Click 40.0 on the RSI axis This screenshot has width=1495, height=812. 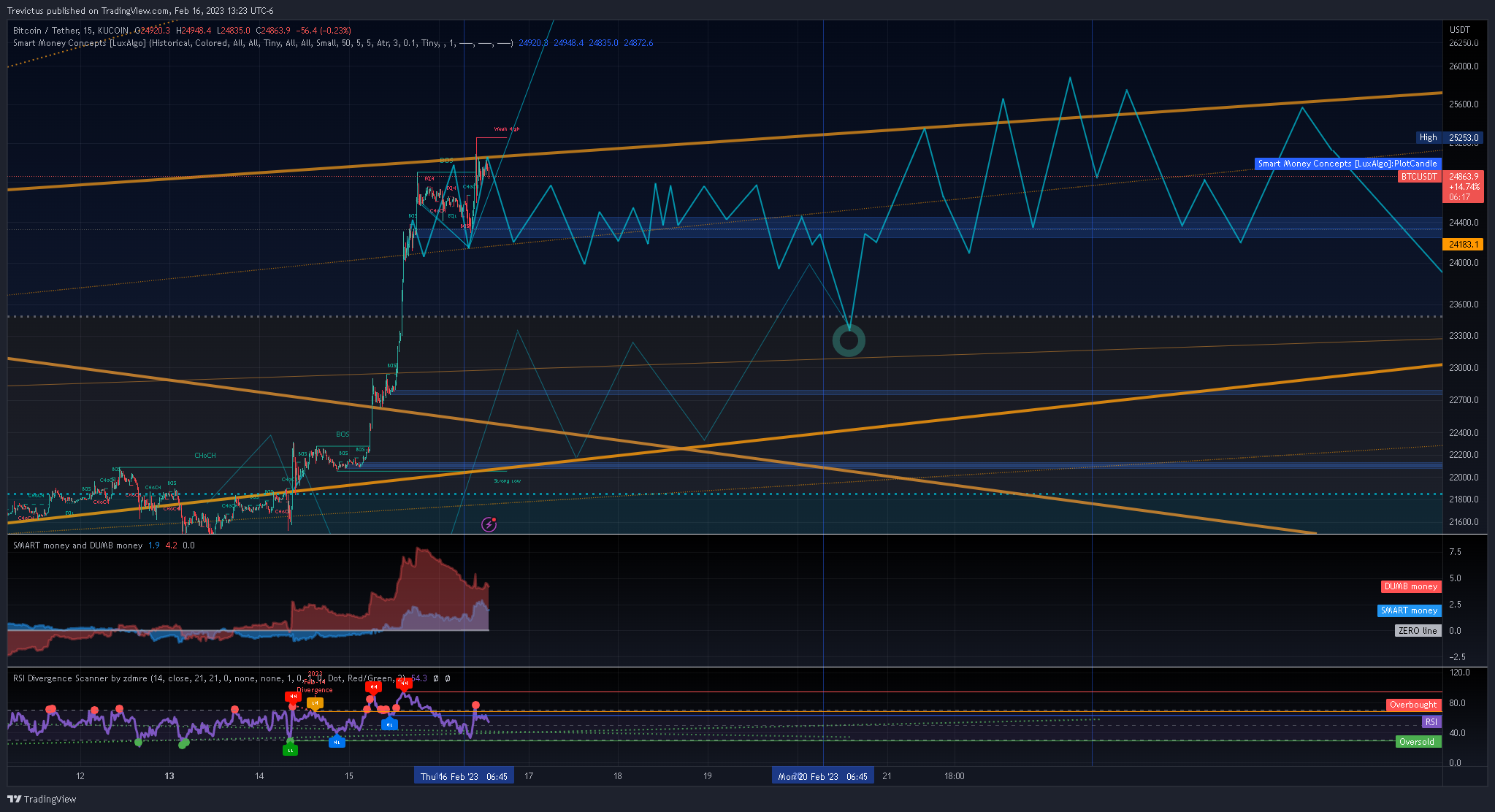click(x=1457, y=733)
